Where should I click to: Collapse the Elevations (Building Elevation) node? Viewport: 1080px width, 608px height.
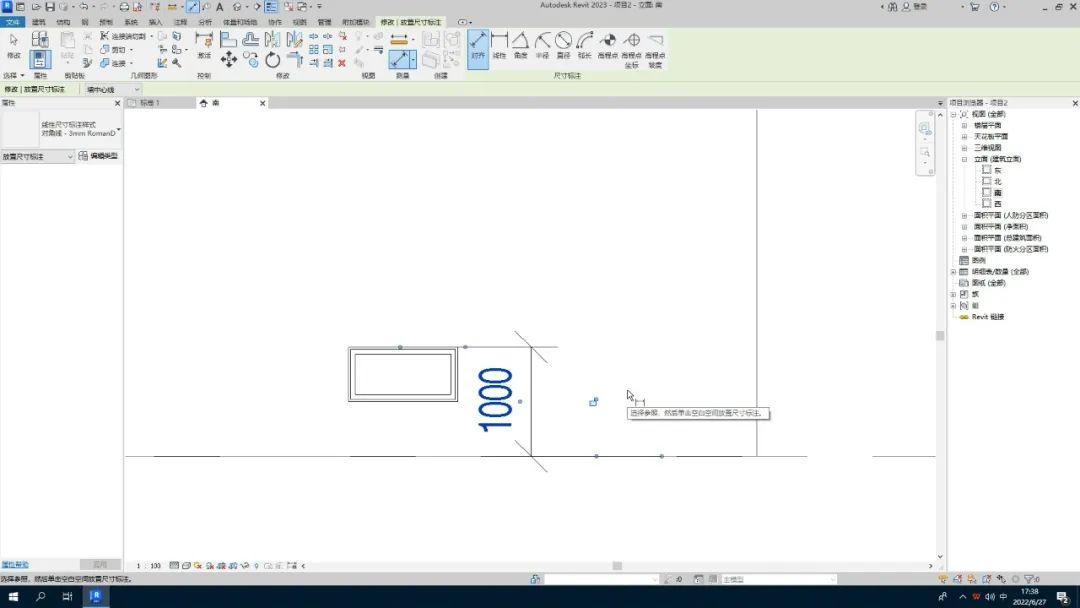(964, 159)
